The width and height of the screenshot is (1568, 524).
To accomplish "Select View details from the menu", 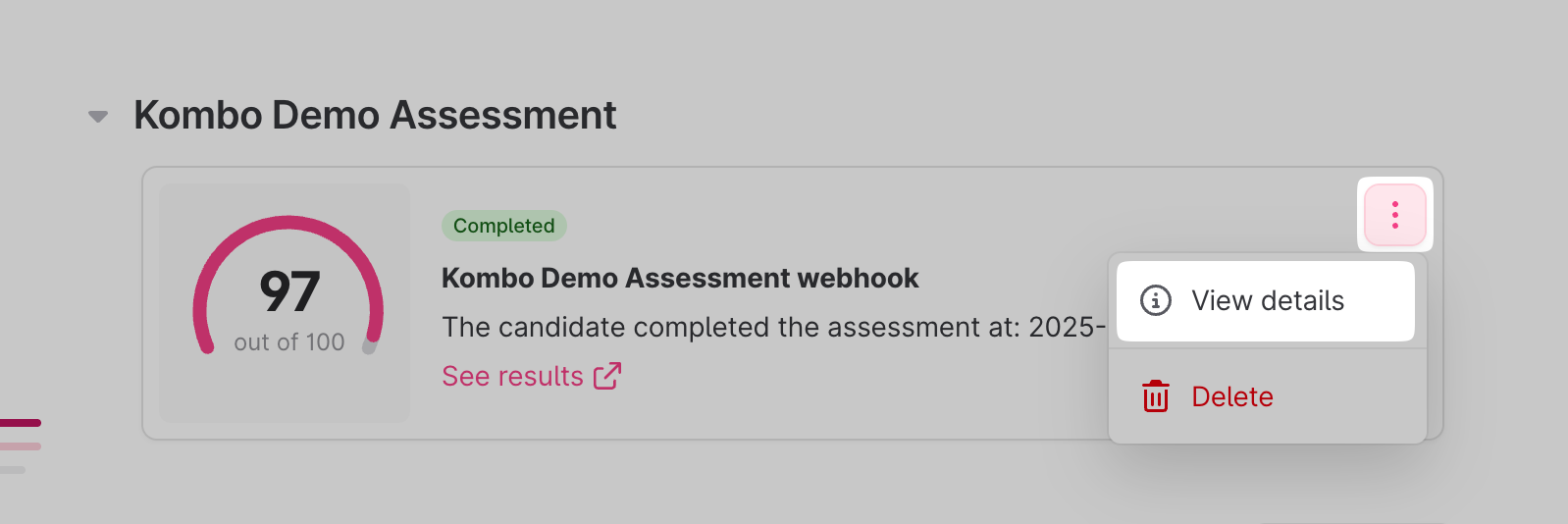I will [x=1267, y=300].
